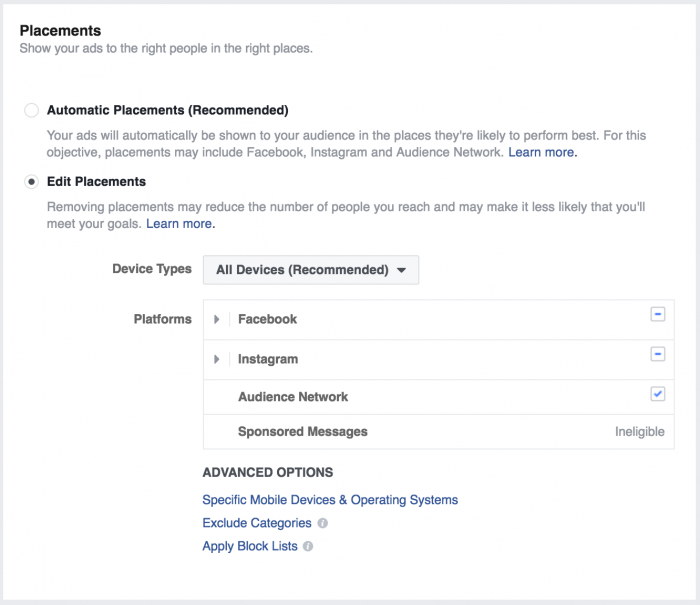
Task: Click the Ineligible status text
Action: 639,432
